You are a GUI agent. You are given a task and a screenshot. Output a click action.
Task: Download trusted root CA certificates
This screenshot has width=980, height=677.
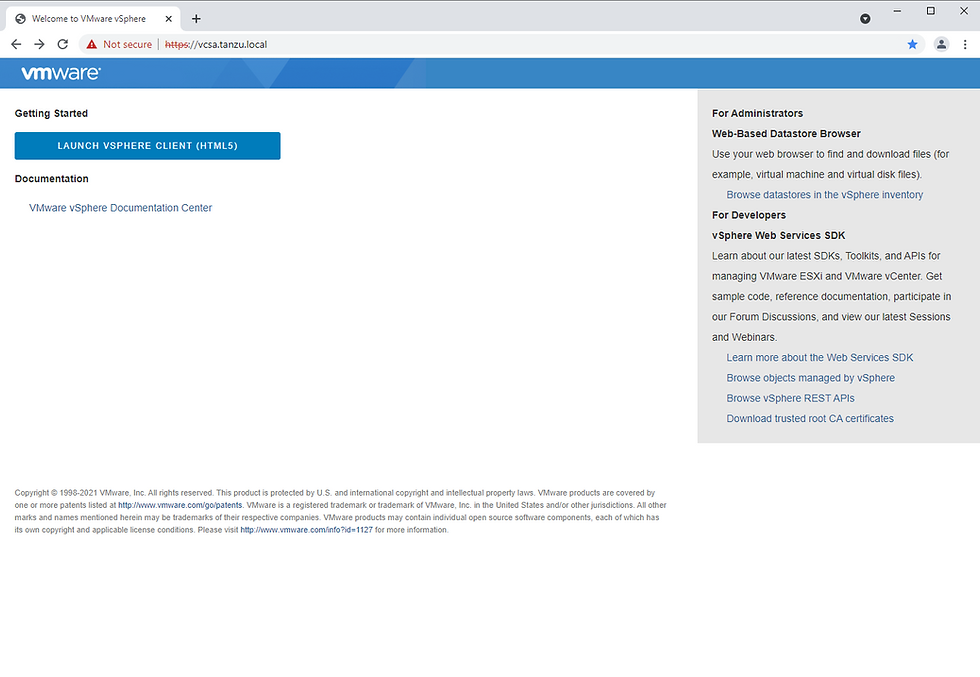809,418
